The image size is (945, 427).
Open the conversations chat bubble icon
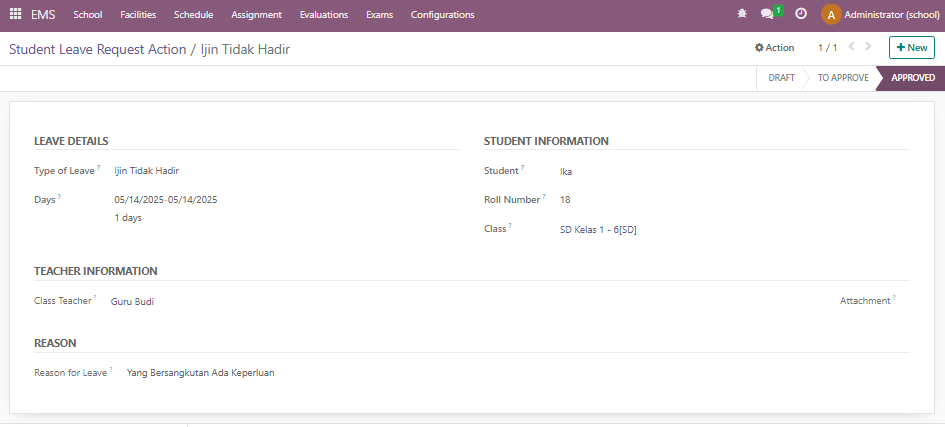[767, 14]
